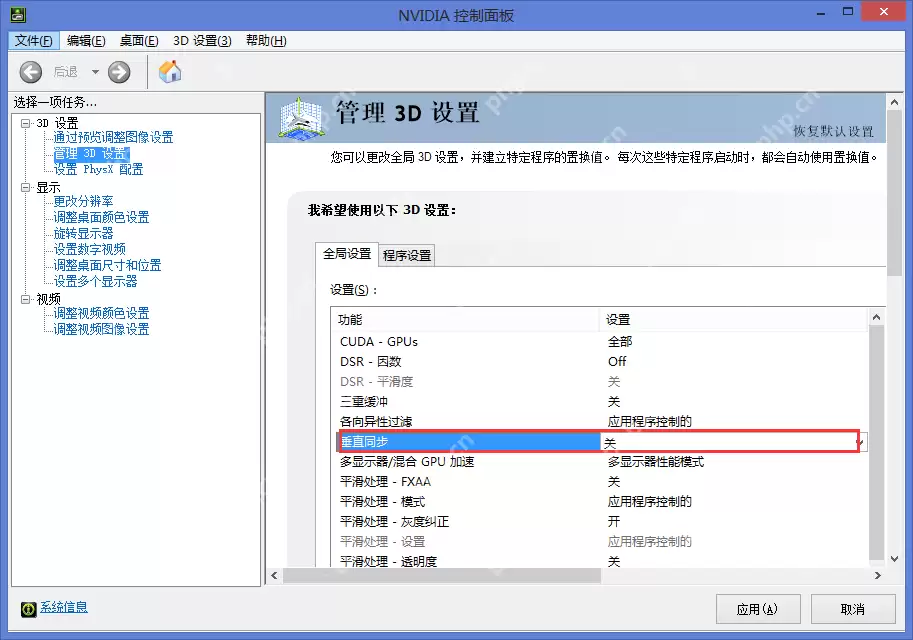Open the 文件 menu
Image resolution: width=913 pixels, height=640 pixels.
point(33,40)
